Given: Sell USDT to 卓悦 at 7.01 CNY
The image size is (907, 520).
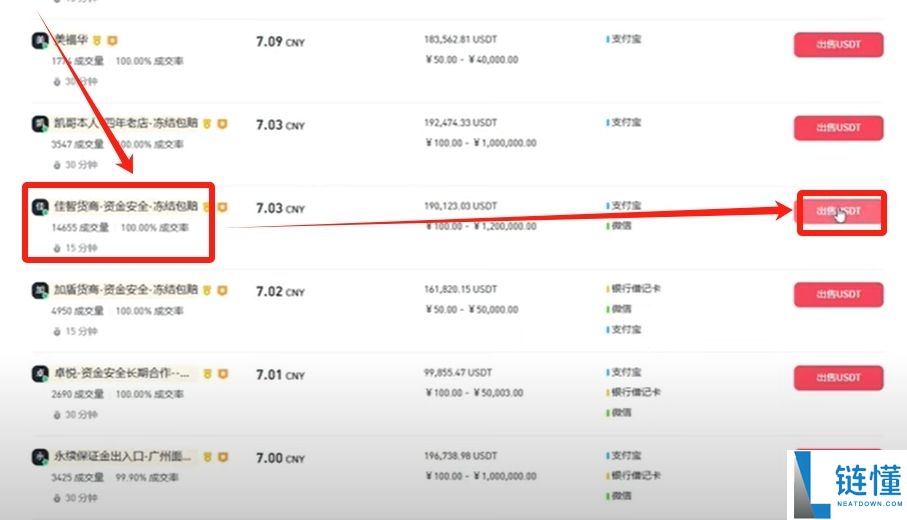Looking at the screenshot, I should [838, 377].
